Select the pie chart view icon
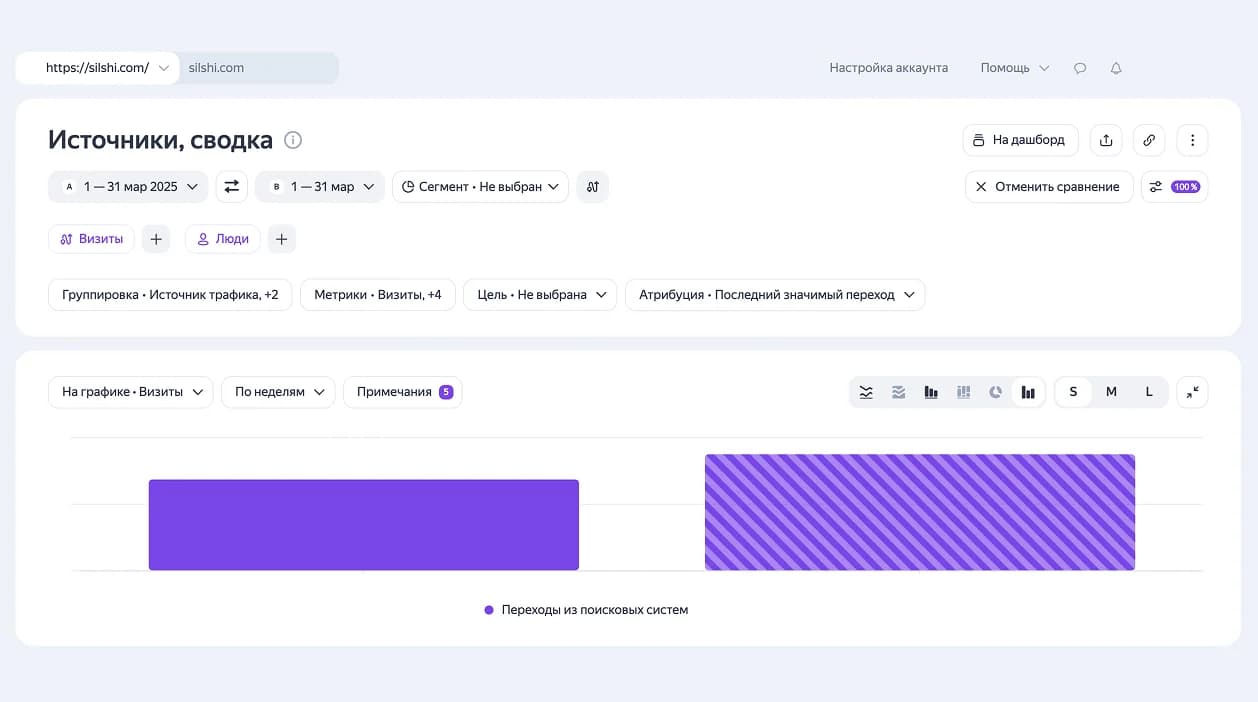This screenshot has width=1258, height=702. 995,392
